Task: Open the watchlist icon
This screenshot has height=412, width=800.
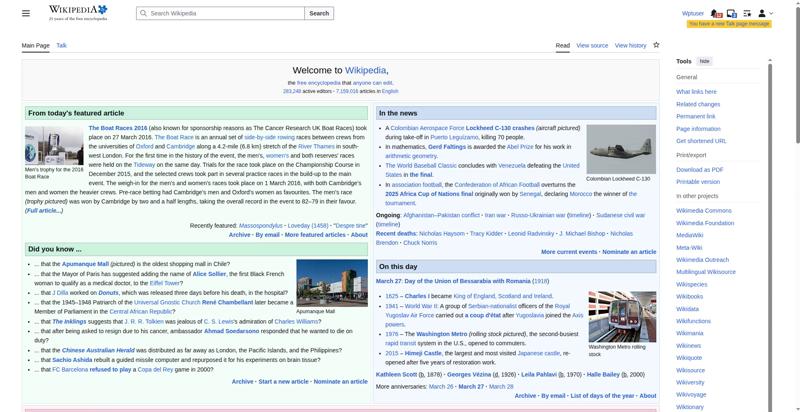Action: (746, 13)
